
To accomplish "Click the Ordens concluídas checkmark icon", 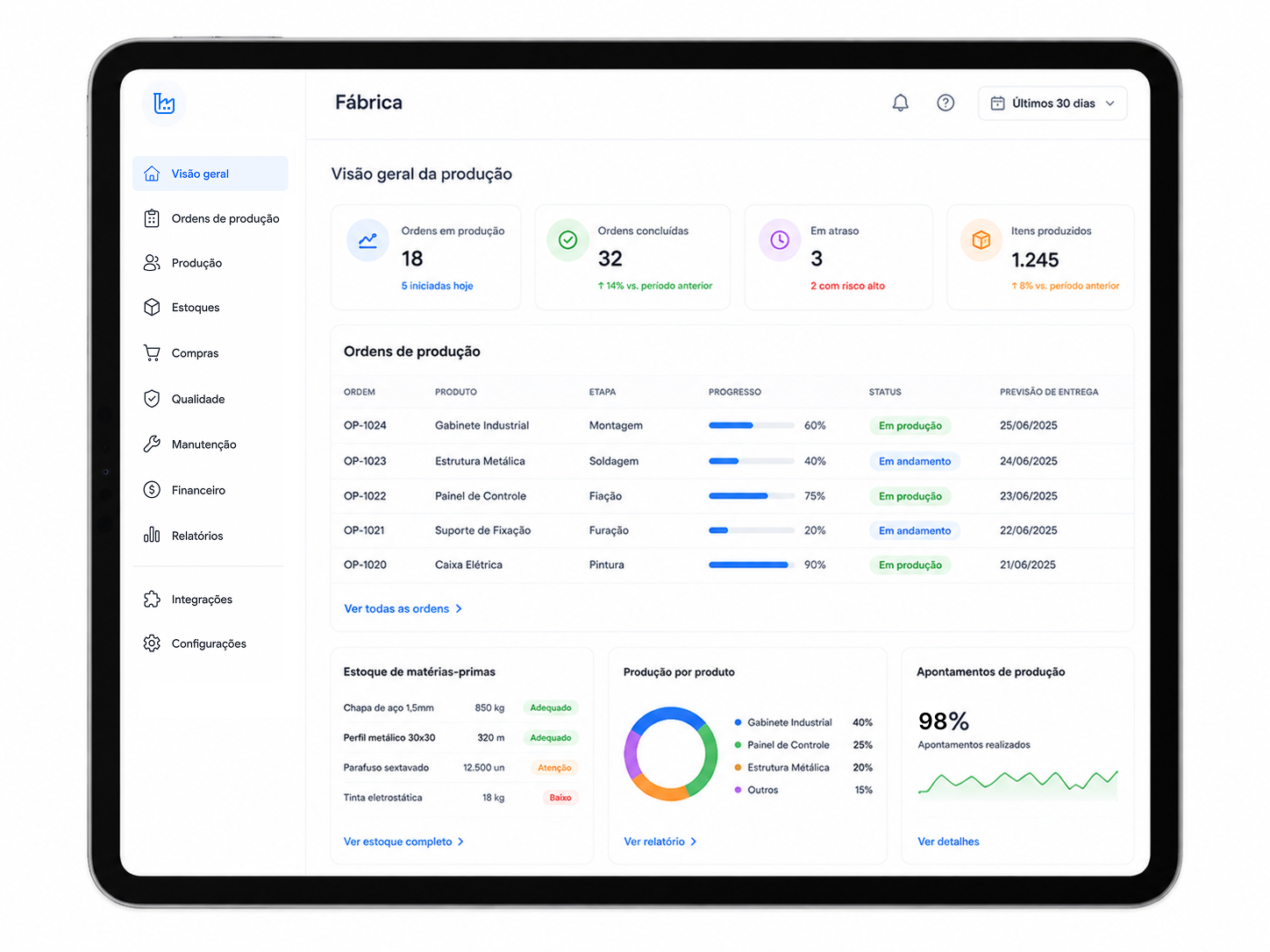I will click(567, 240).
